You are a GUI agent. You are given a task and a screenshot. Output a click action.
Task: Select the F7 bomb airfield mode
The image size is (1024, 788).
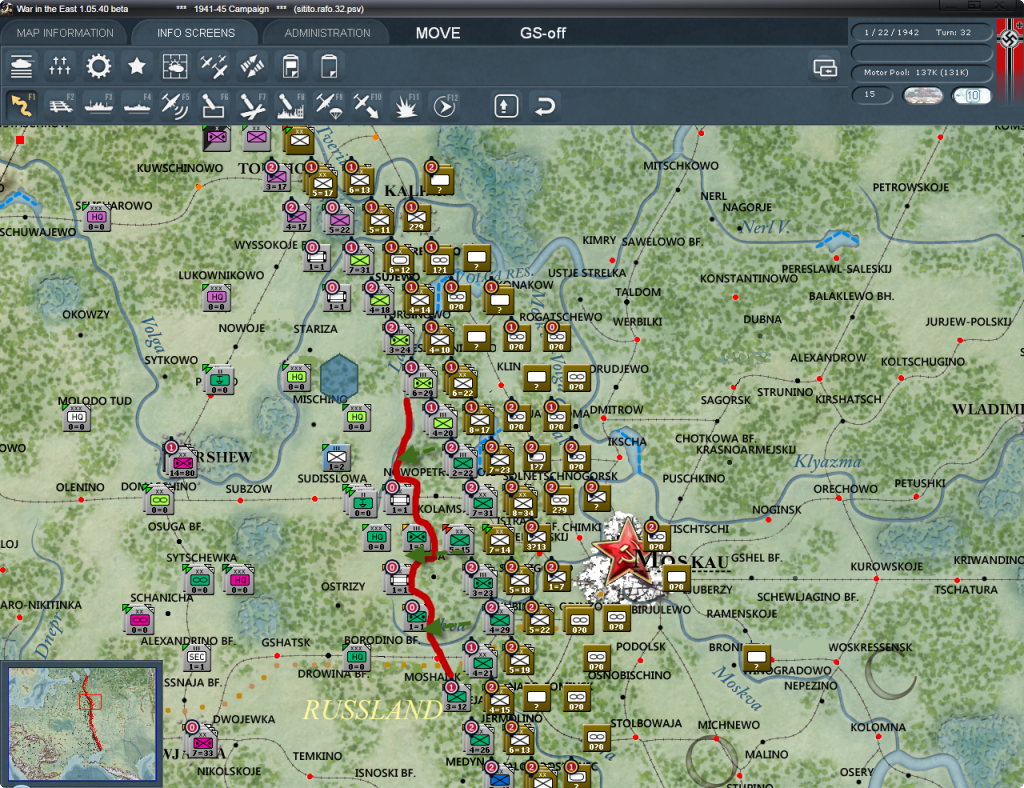[x=252, y=105]
